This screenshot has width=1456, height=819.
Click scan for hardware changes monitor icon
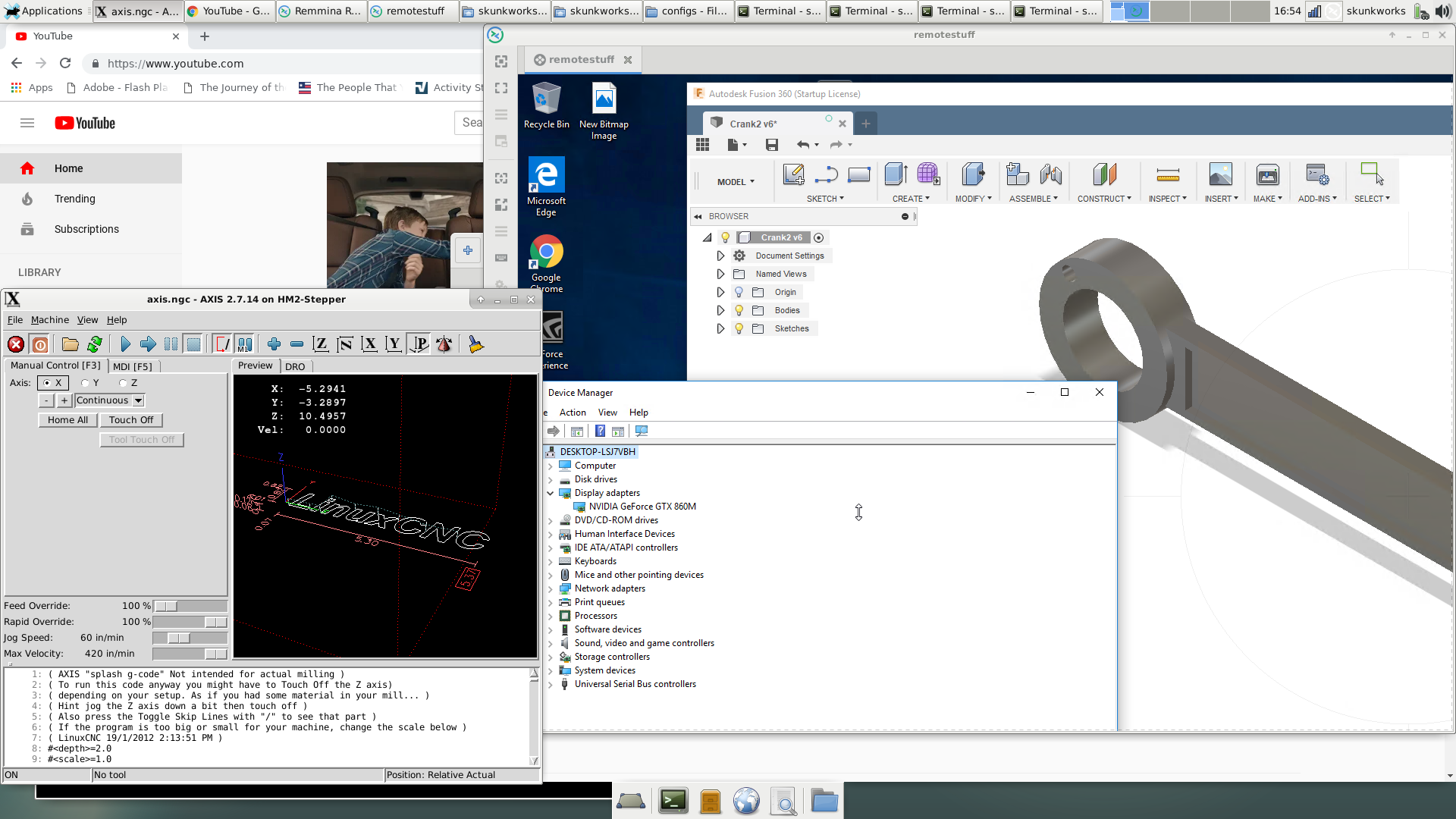point(642,431)
